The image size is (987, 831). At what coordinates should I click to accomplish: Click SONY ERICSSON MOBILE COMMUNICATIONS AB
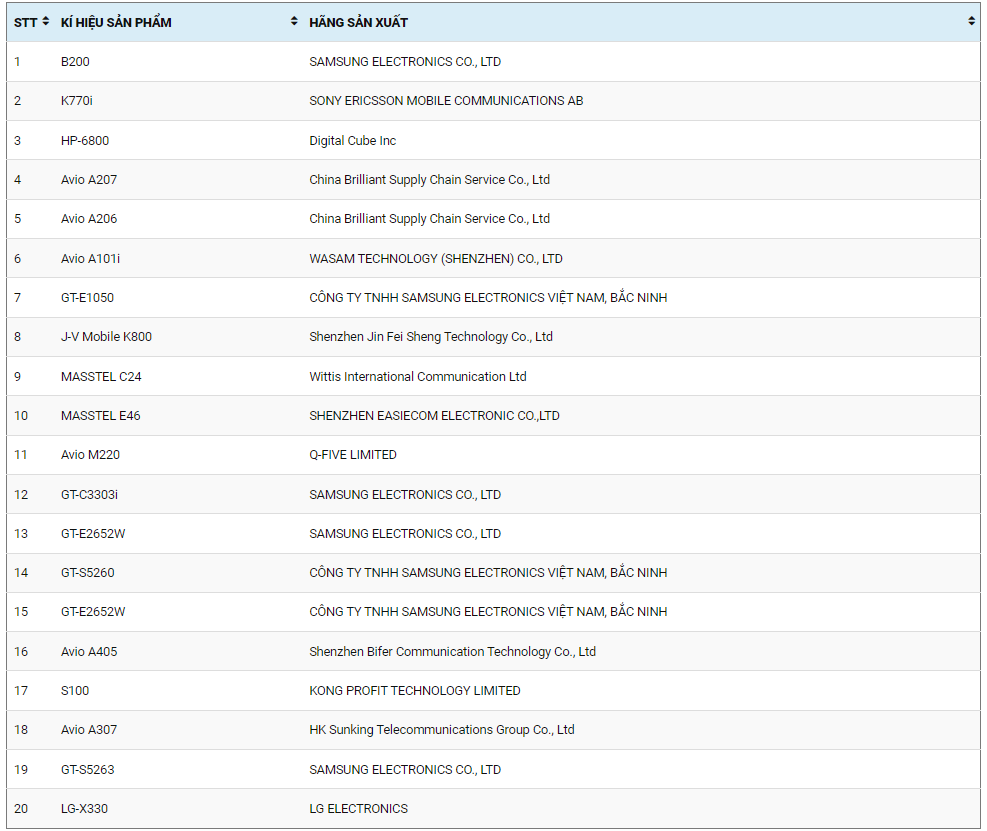coord(446,101)
